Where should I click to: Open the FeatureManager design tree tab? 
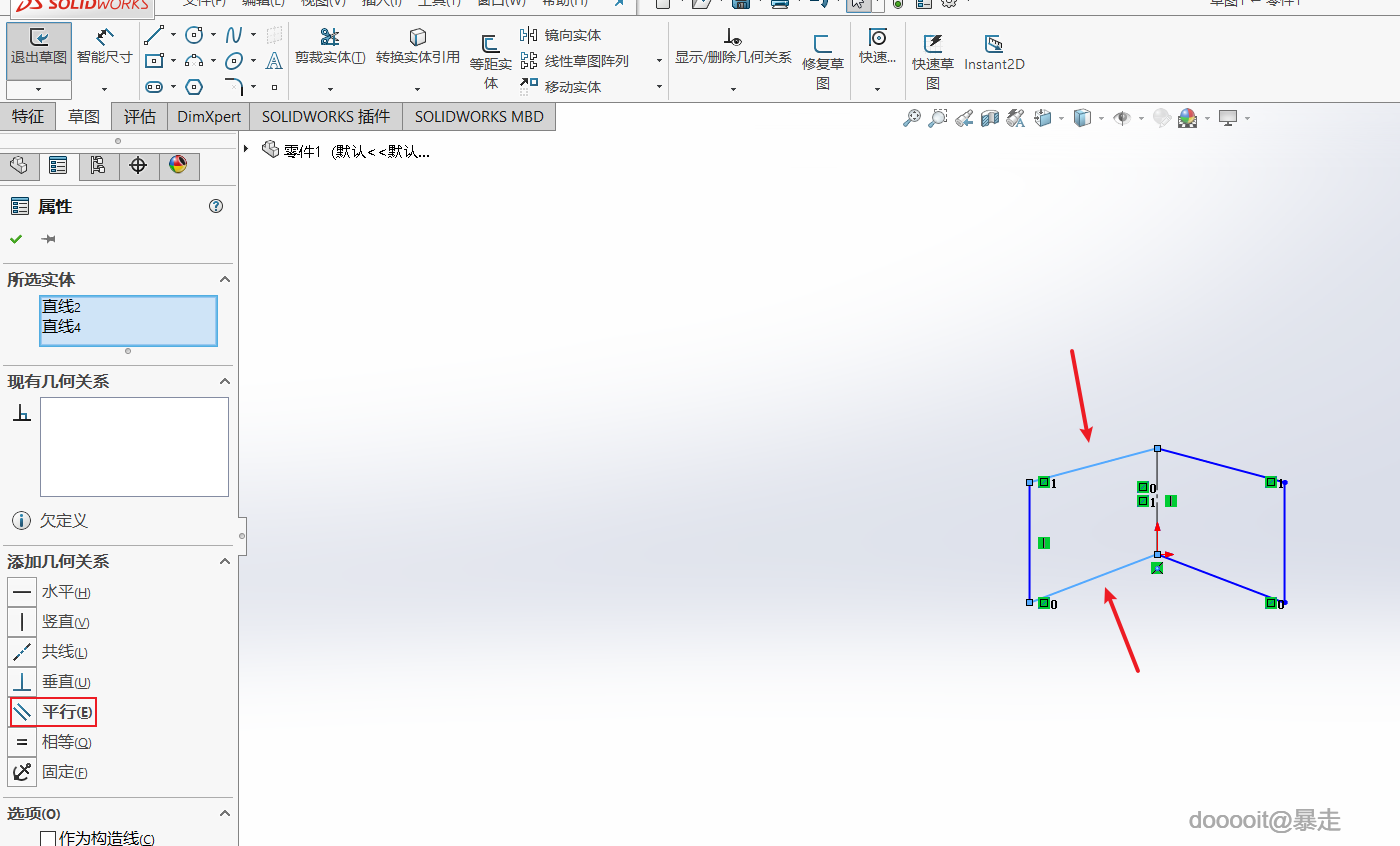(x=19, y=166)
